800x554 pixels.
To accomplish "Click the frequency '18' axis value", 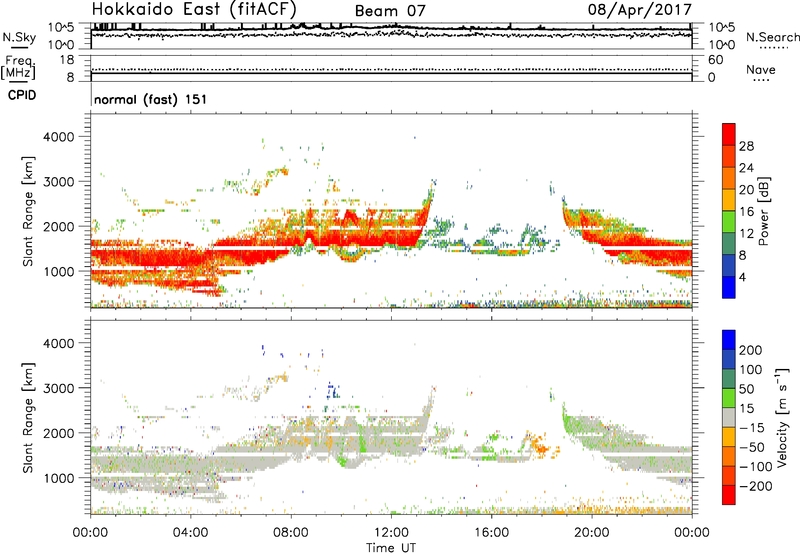I will pyautogui.click(x=67, y=60).
